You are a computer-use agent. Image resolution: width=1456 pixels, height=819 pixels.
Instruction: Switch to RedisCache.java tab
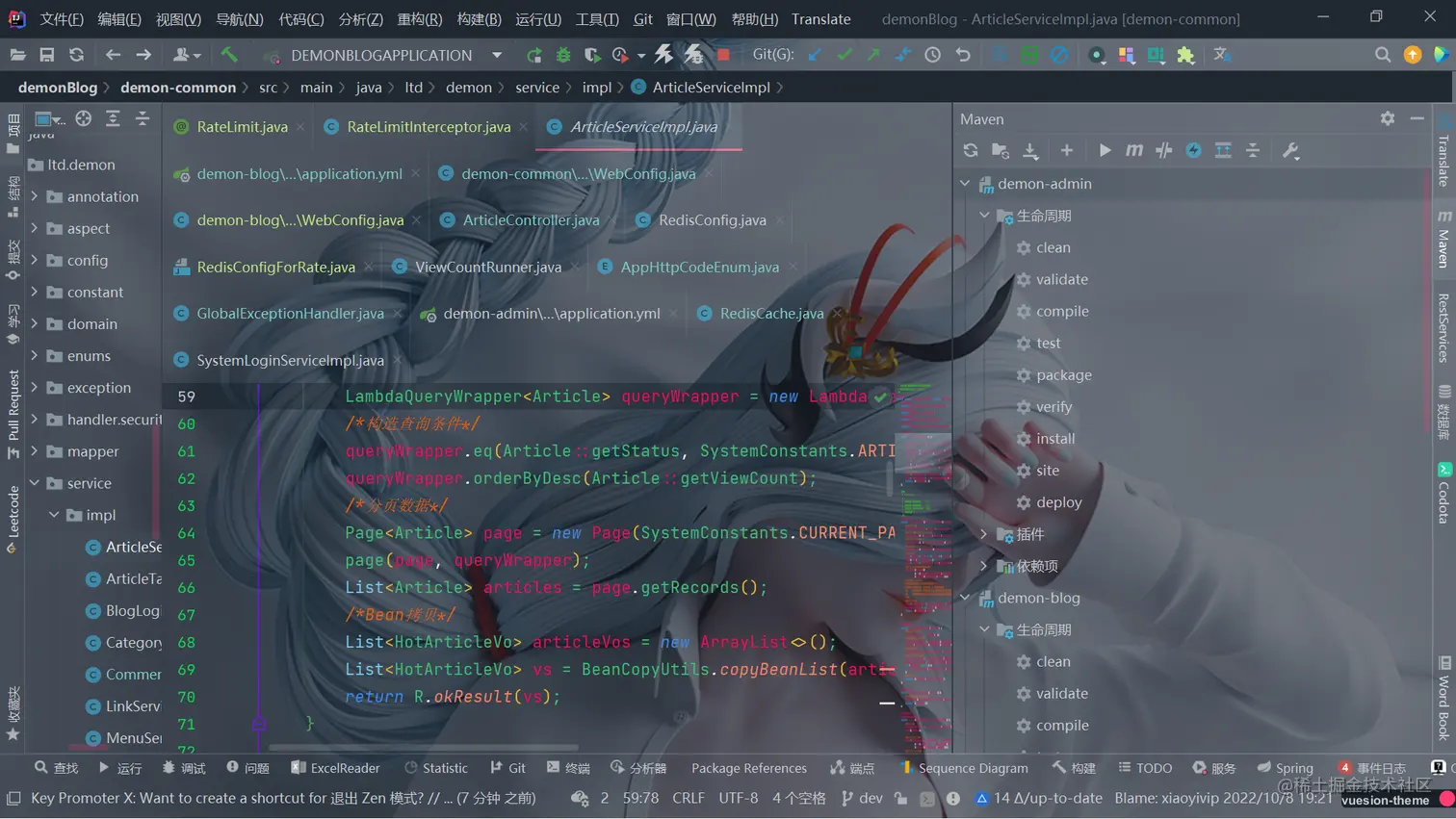[771, 313]
